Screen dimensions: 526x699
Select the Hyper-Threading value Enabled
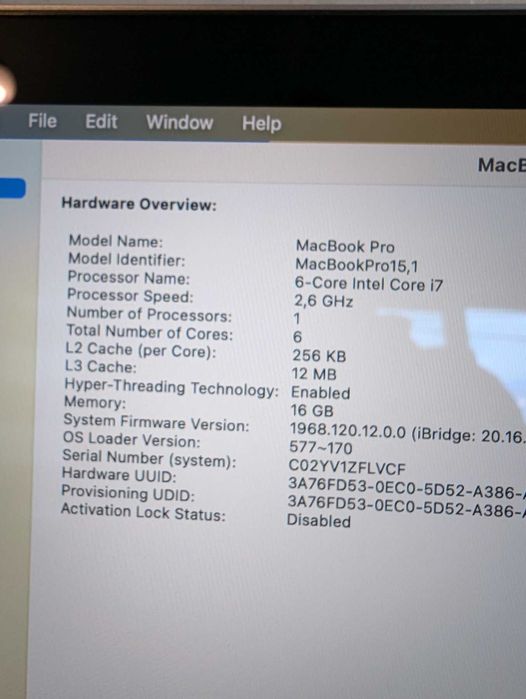321,393
